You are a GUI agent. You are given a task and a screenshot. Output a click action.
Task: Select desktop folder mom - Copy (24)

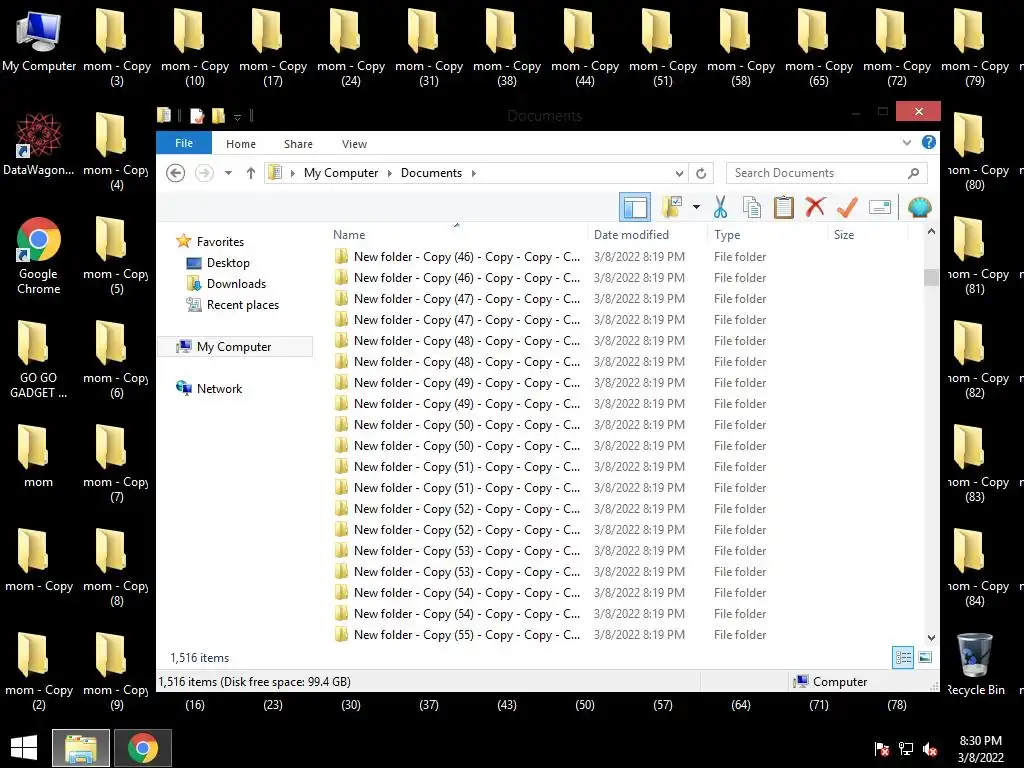point(351,47)
